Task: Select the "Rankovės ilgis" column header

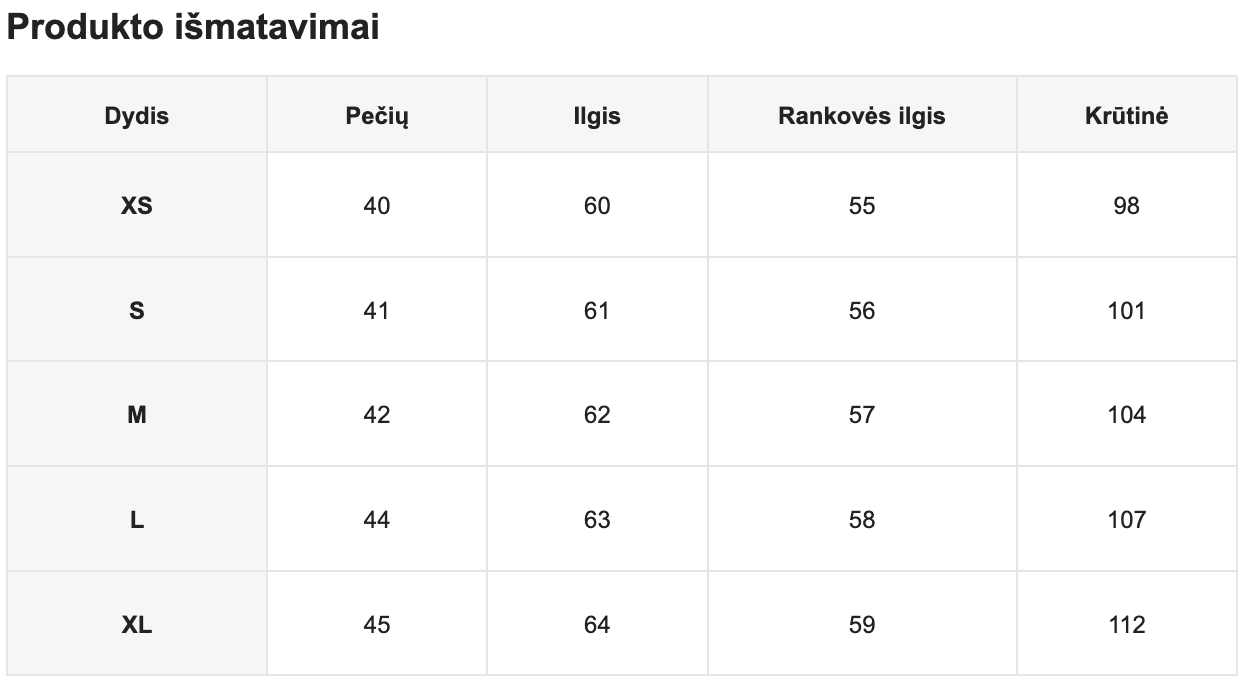Action: (861, 116)
